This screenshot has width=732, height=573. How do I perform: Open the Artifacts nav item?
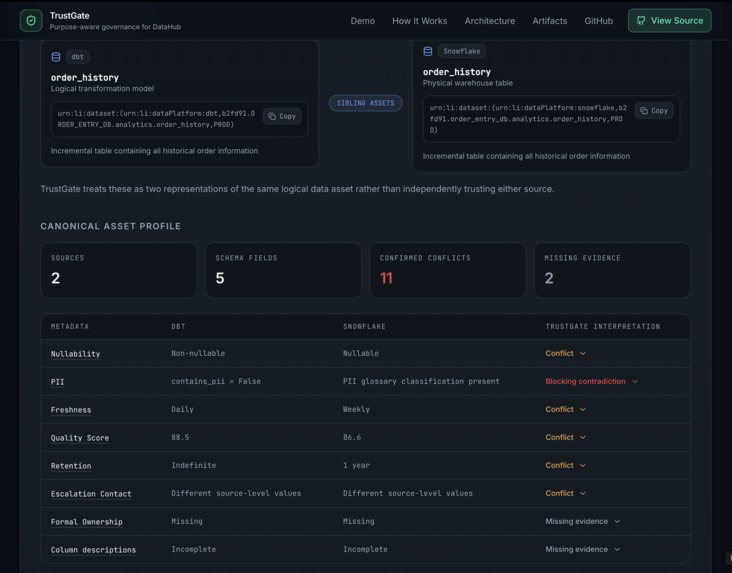pos(550,21)
